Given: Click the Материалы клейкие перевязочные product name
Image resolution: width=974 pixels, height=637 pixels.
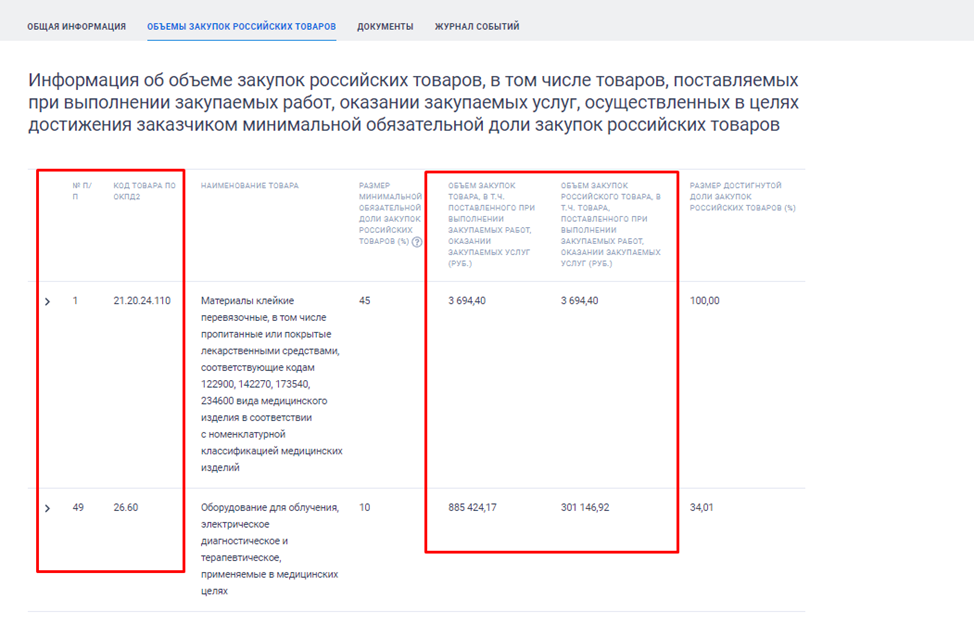Looking at the screenshot, I should pos(271,383).
